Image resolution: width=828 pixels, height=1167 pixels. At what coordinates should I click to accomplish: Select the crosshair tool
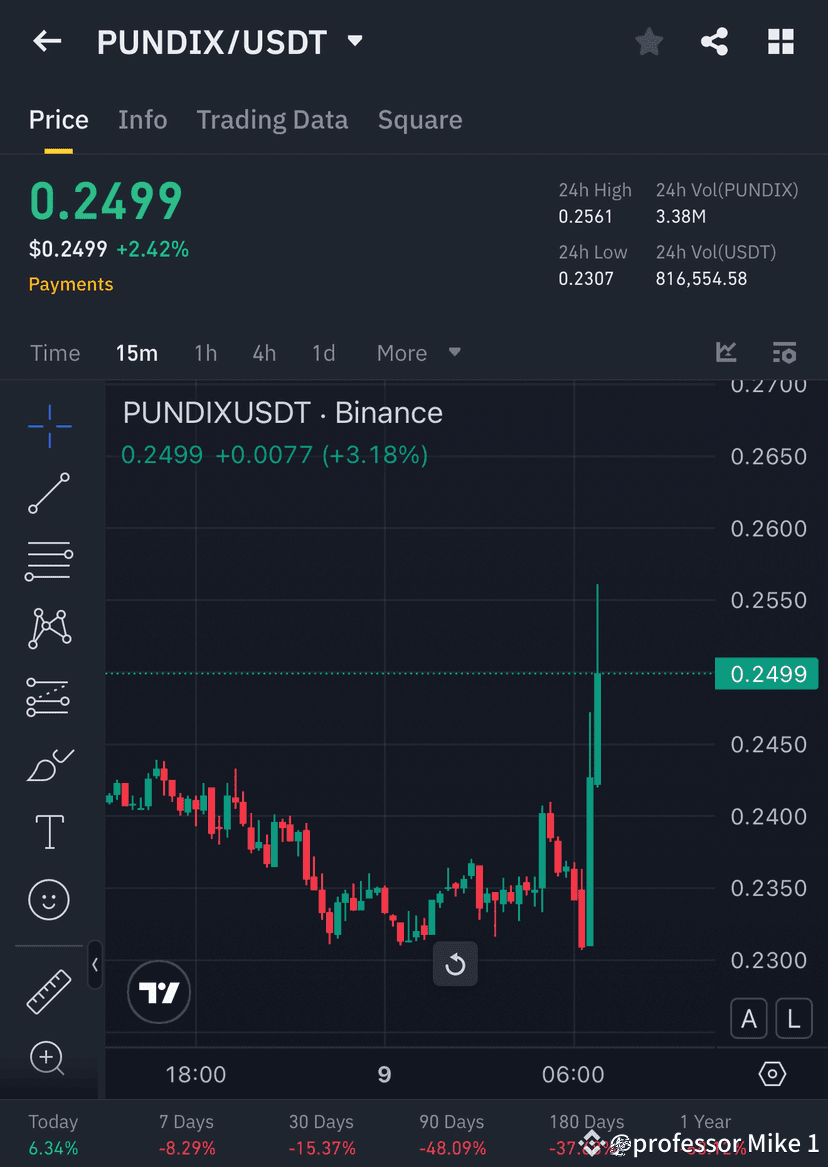[48, 426]
